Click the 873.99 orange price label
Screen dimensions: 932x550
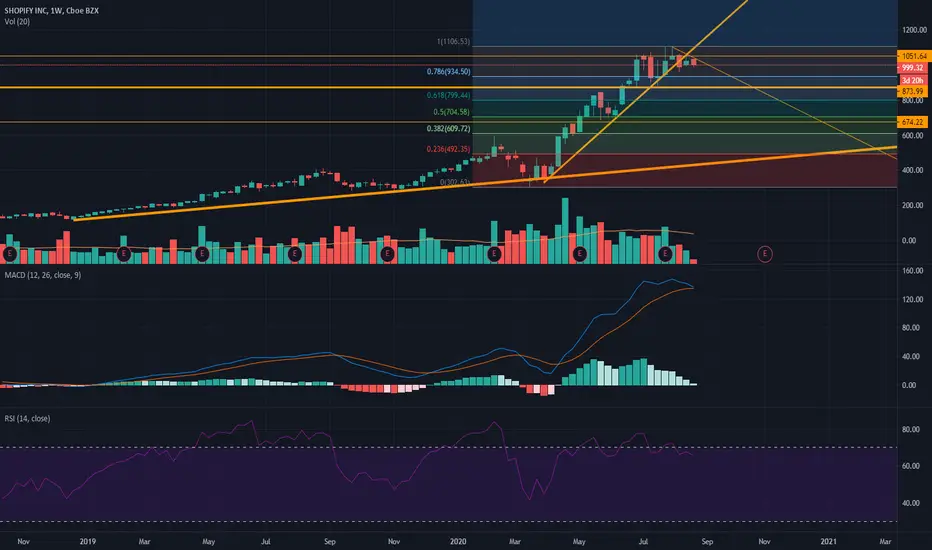[914, 91]
